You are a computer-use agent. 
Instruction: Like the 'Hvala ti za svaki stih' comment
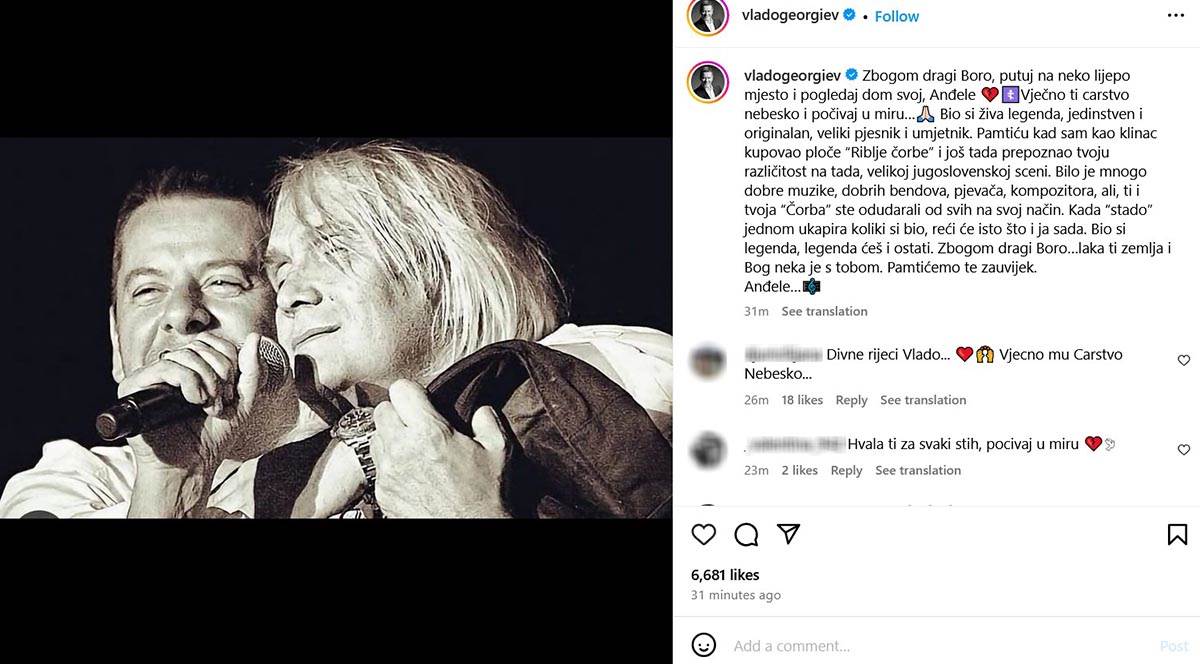[1184, 450]
